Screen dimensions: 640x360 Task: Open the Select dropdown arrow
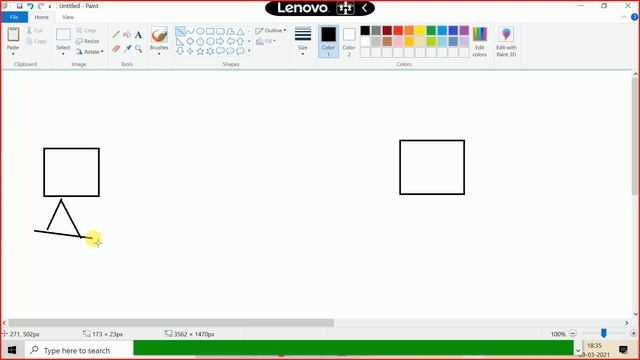pos(63,54)
